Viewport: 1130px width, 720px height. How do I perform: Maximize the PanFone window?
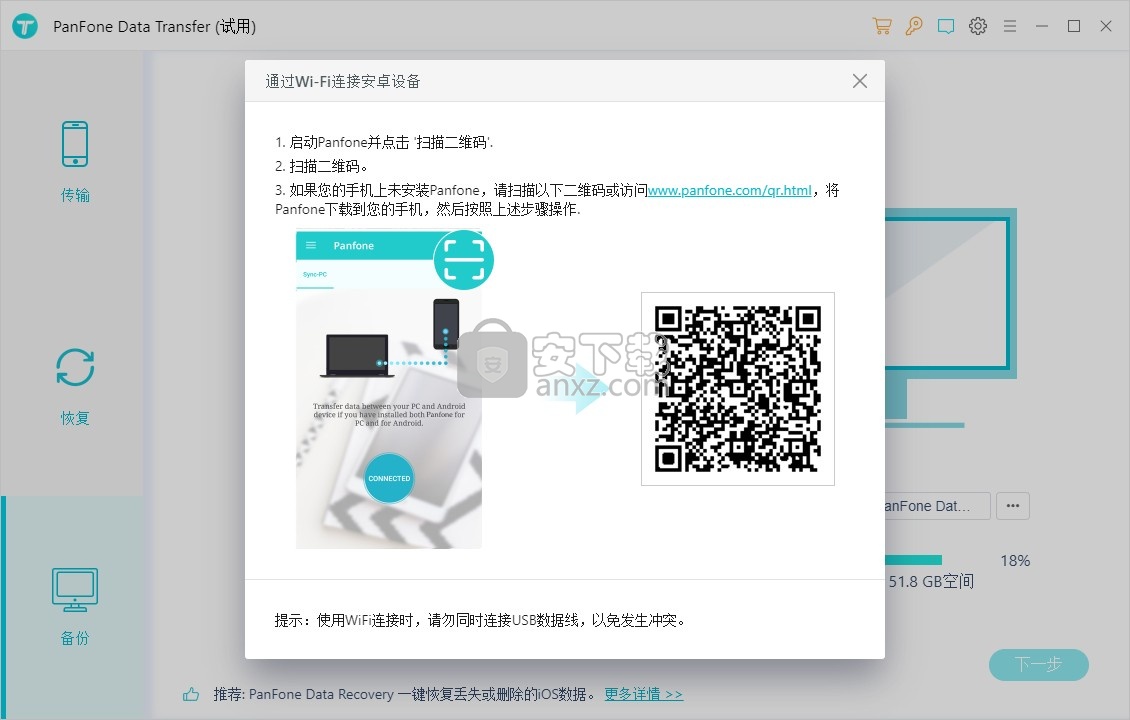pos(1074,26)
